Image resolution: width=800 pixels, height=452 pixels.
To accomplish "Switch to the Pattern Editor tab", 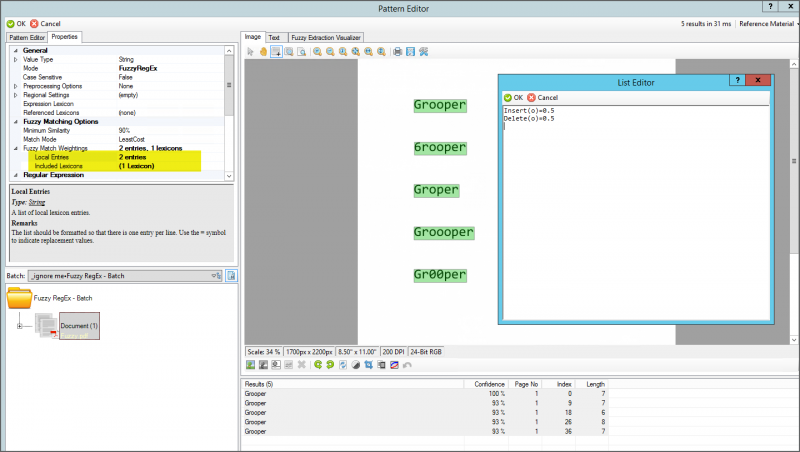I will pyautogui.click(x=27, y=37).
